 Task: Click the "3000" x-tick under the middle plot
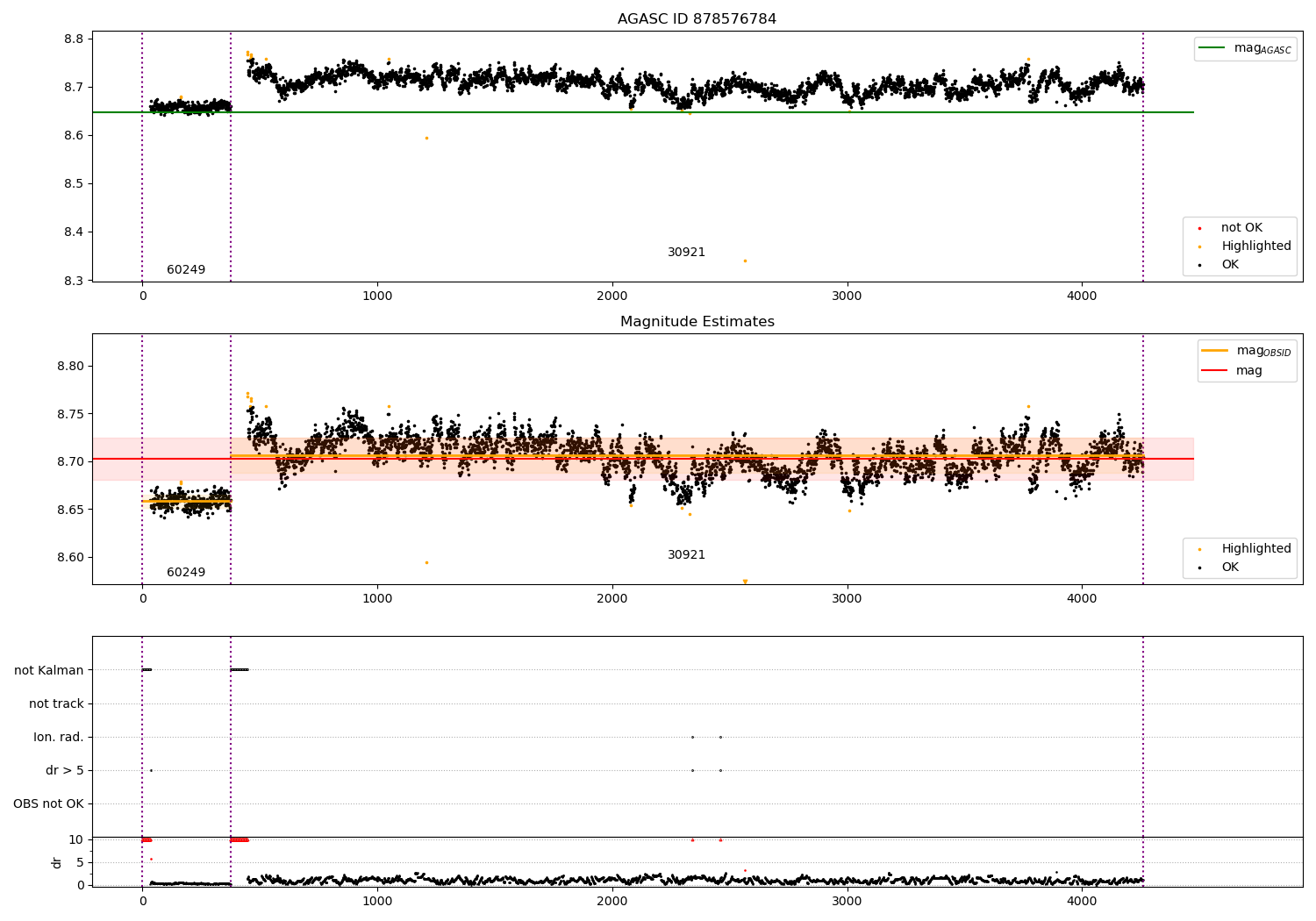click(848, 599)
